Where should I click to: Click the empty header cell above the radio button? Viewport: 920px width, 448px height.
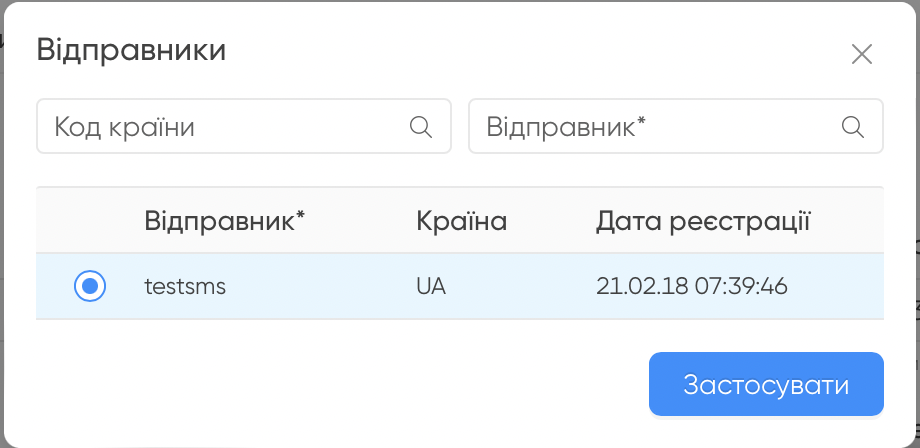click(90, 221)
